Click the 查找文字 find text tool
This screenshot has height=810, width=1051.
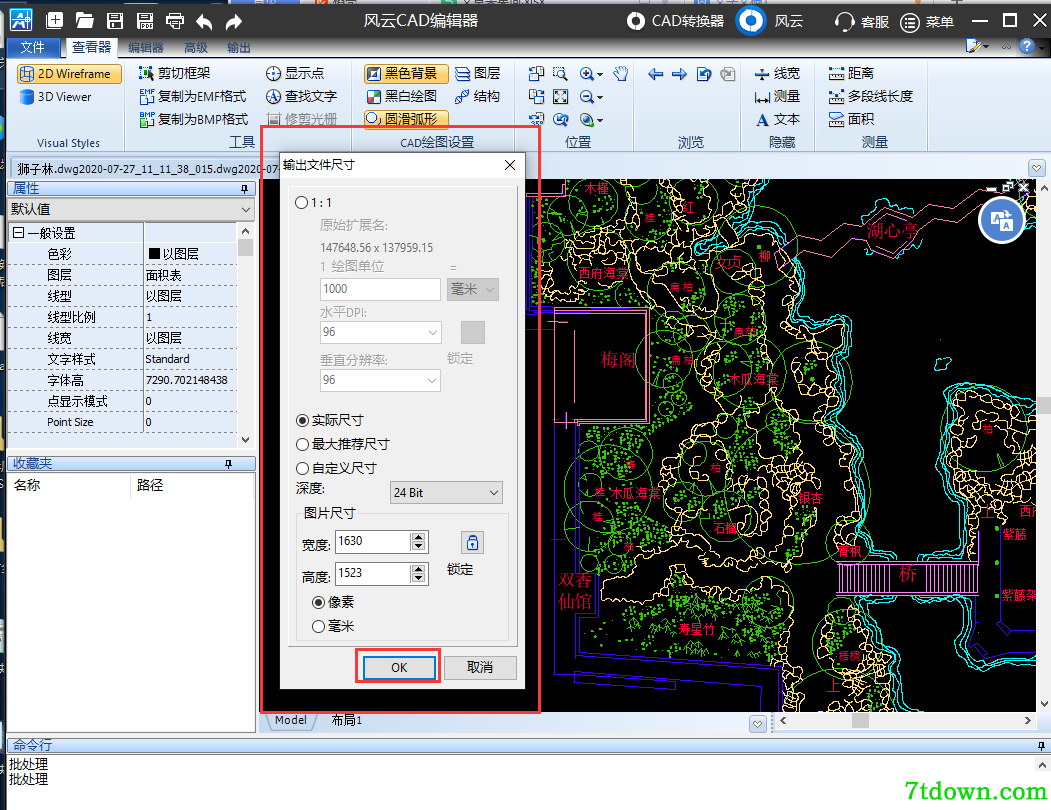(x=302, y=97)
